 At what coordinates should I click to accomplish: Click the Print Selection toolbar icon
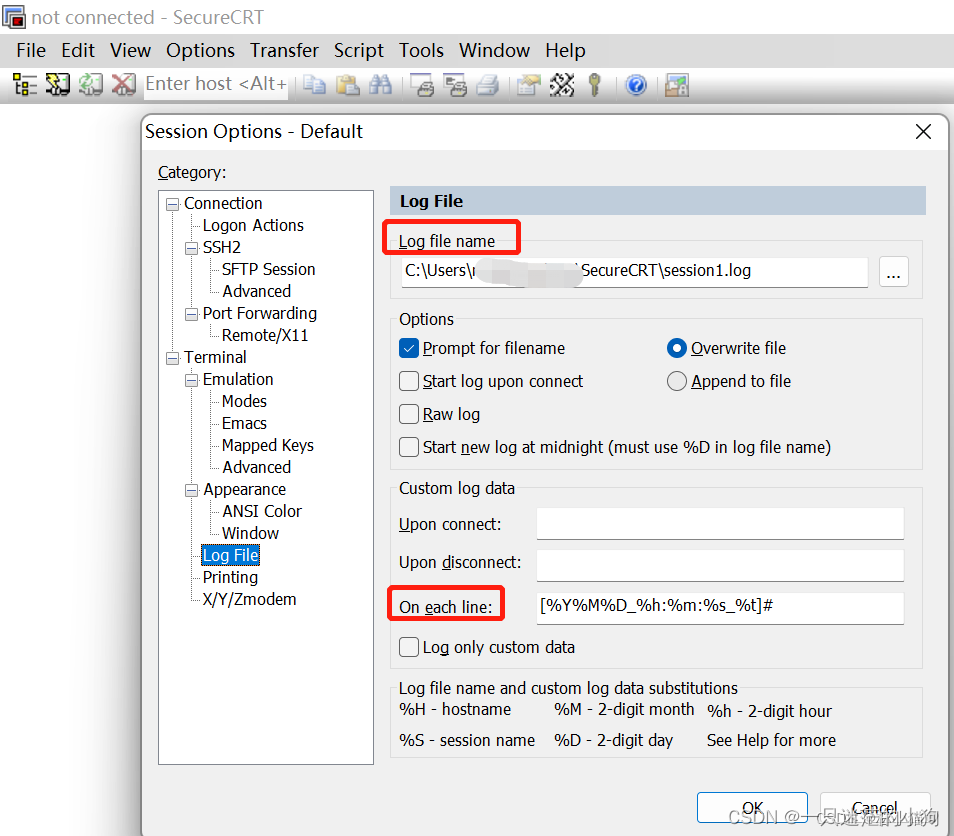point(455,85)
